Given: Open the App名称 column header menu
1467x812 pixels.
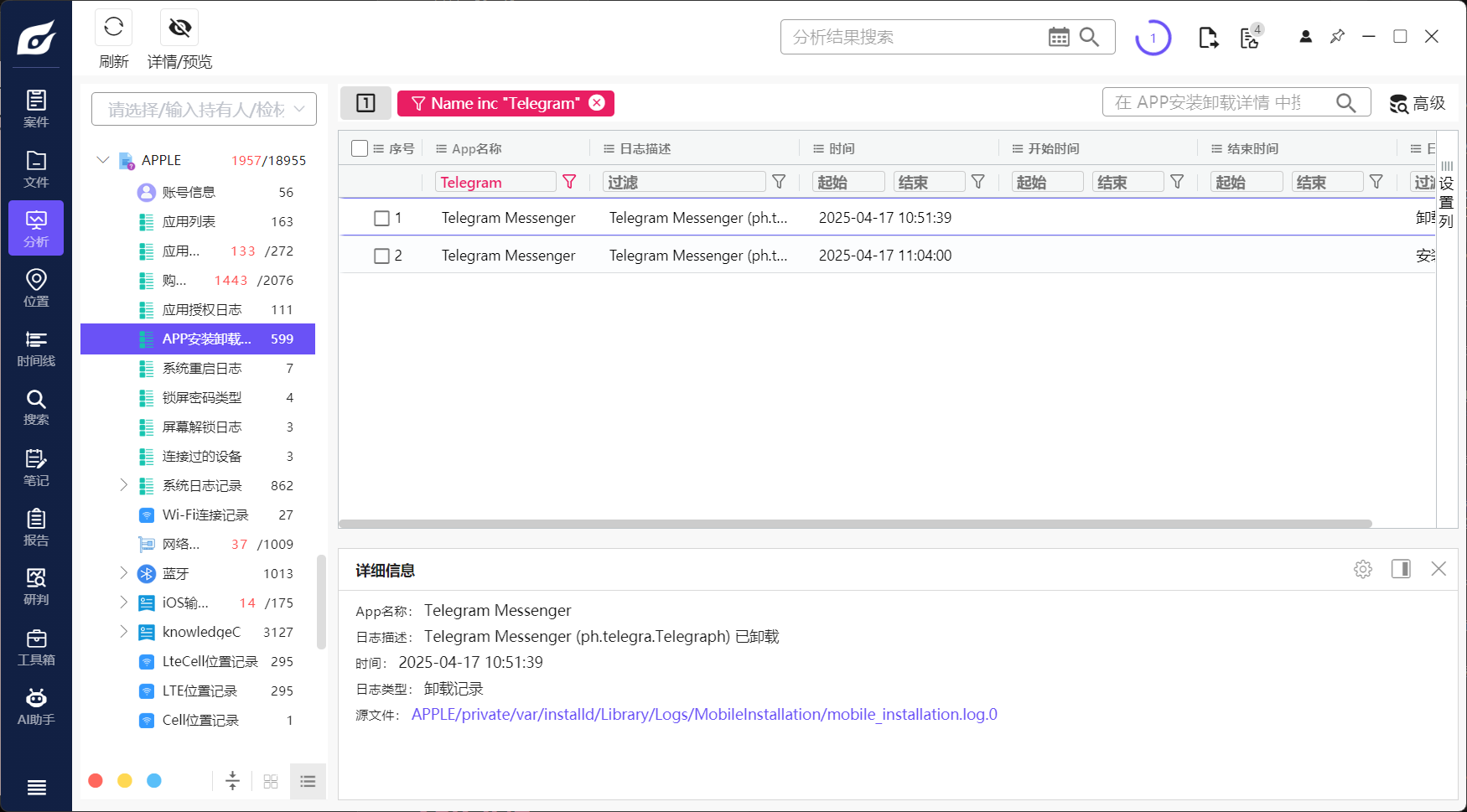Looking at the screenshot, I should pyautogui.click(x=441, y=148).
